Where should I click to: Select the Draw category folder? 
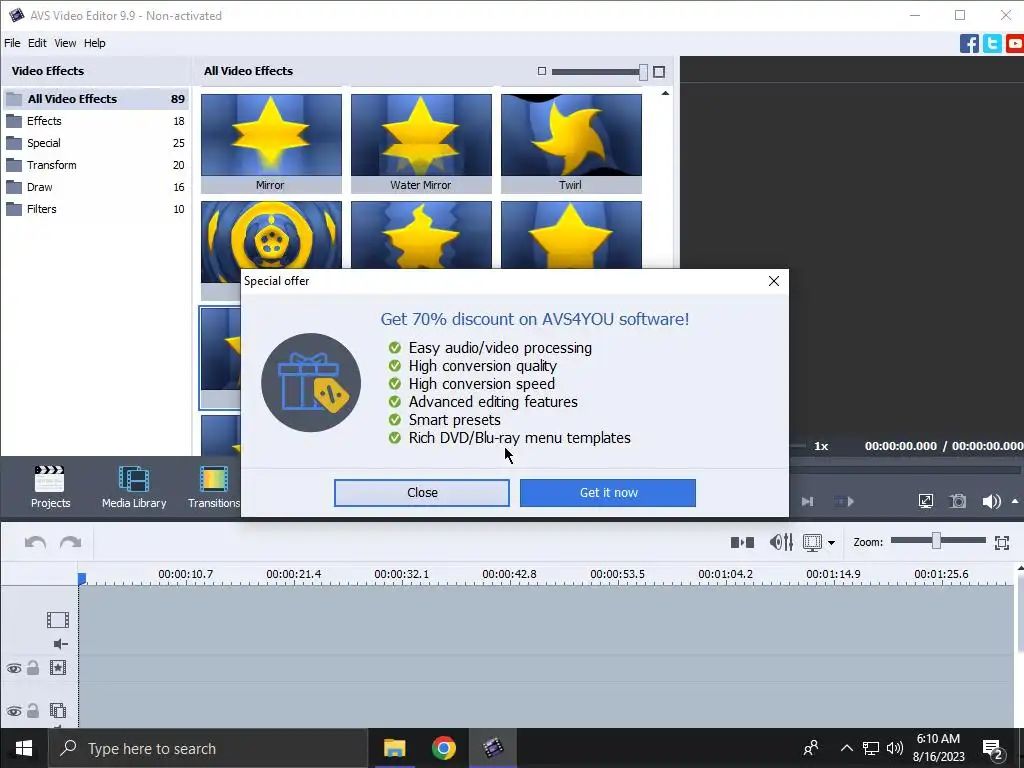pos(95,187)
